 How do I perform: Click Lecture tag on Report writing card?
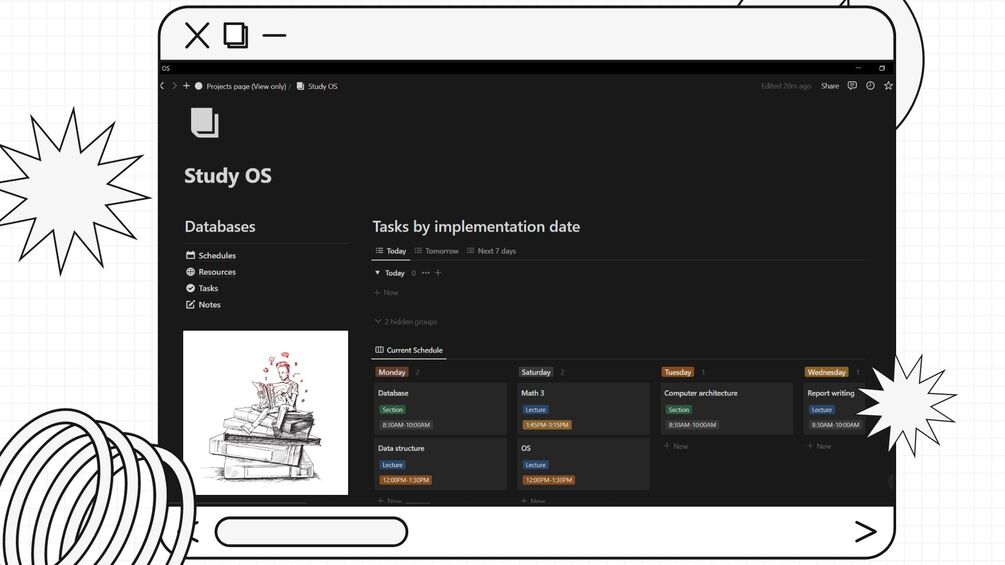[x=822, y=410]
